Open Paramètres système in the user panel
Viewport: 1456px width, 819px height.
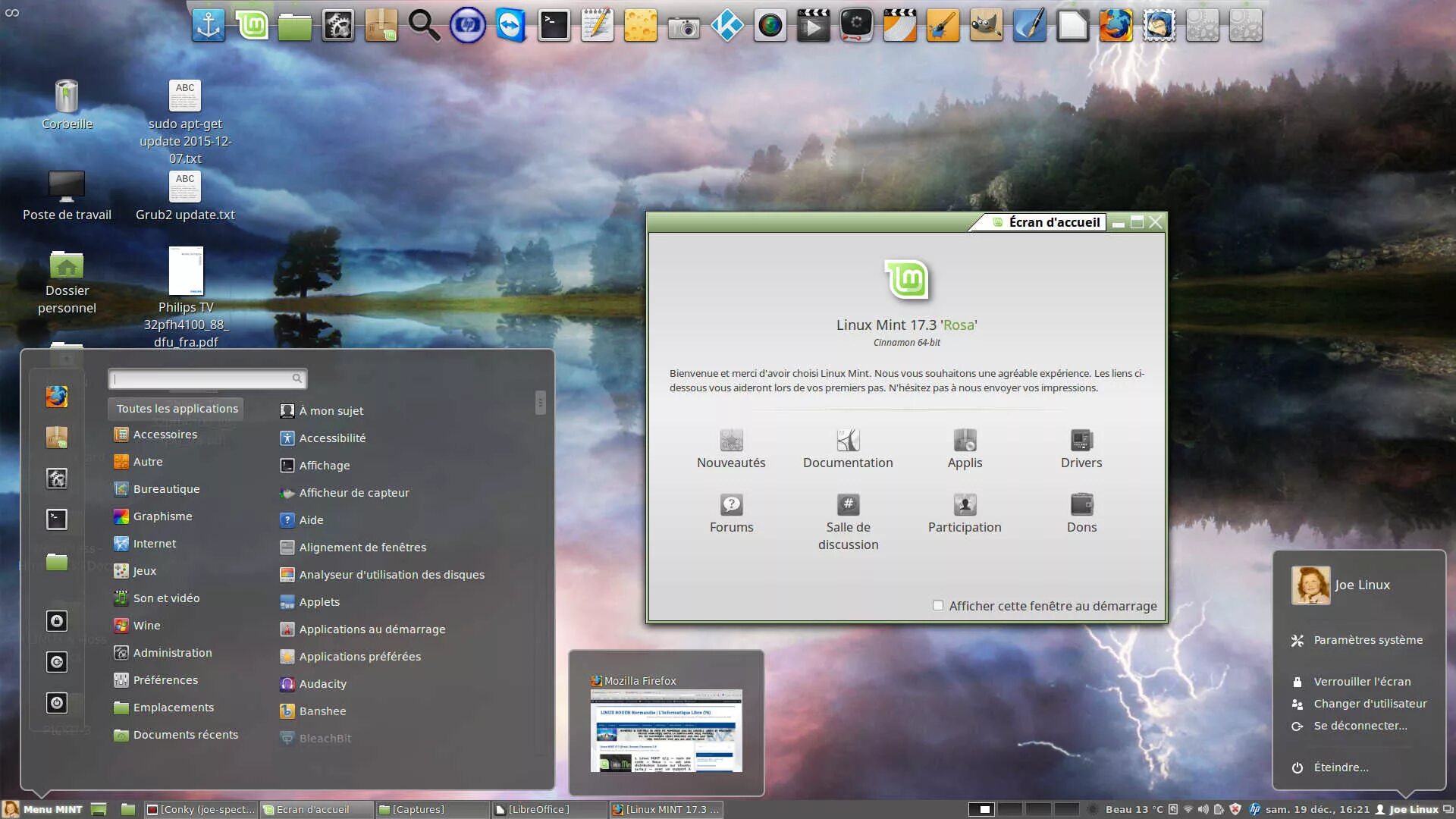click(1358, 640)
